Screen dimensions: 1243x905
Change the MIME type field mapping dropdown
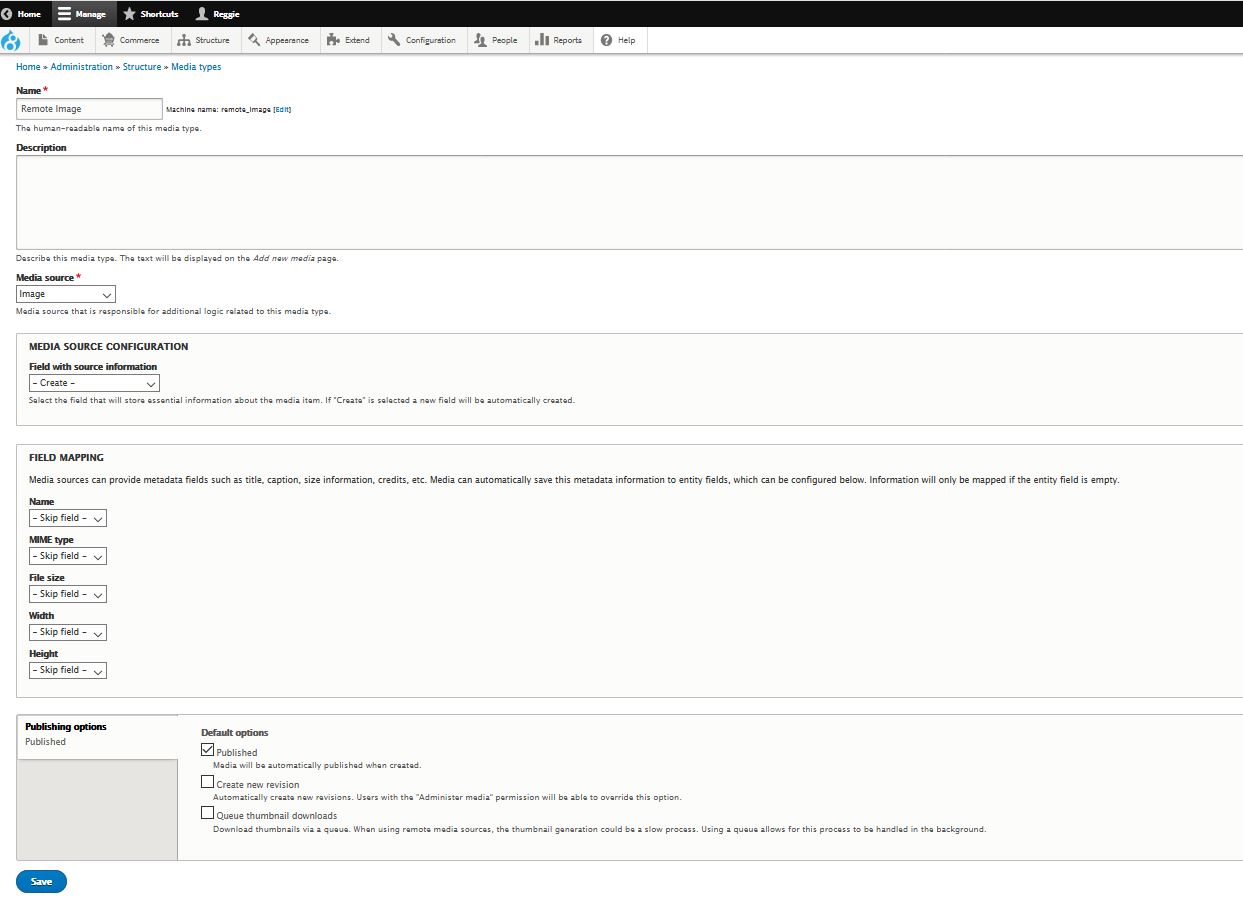point(67,555)
